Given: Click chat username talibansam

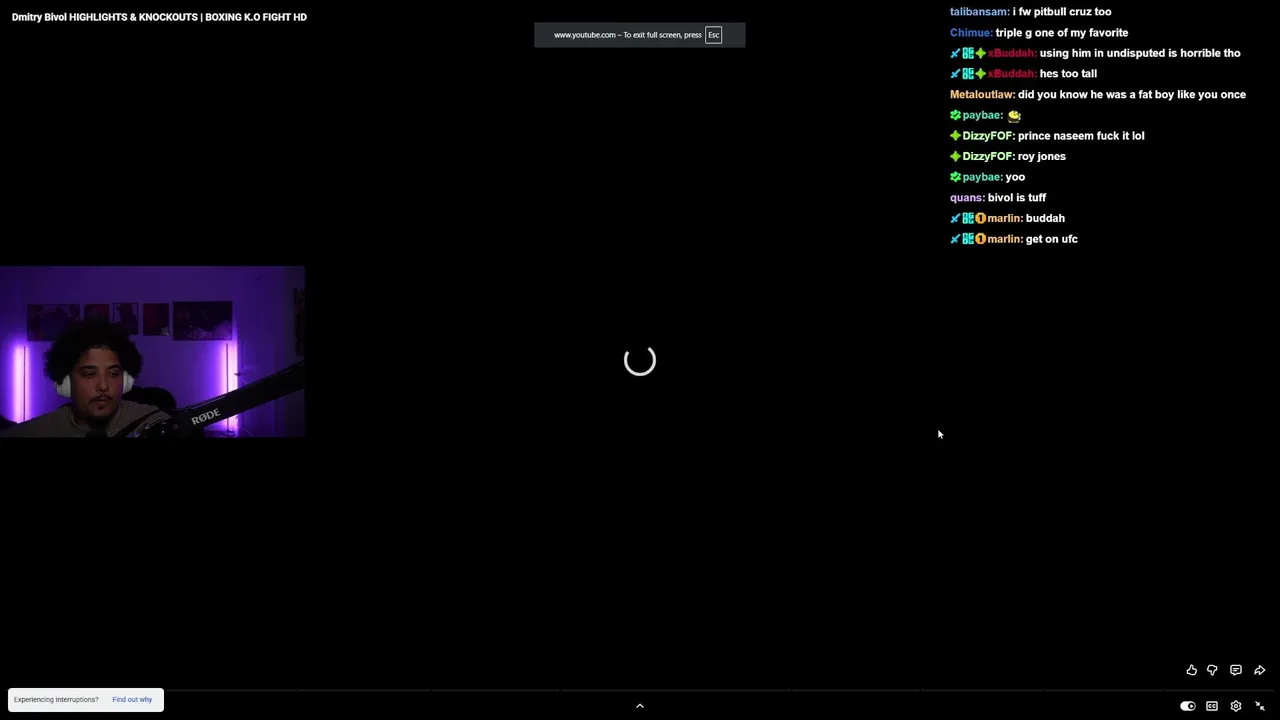Looking at the screenshot, I should (979, 12).
